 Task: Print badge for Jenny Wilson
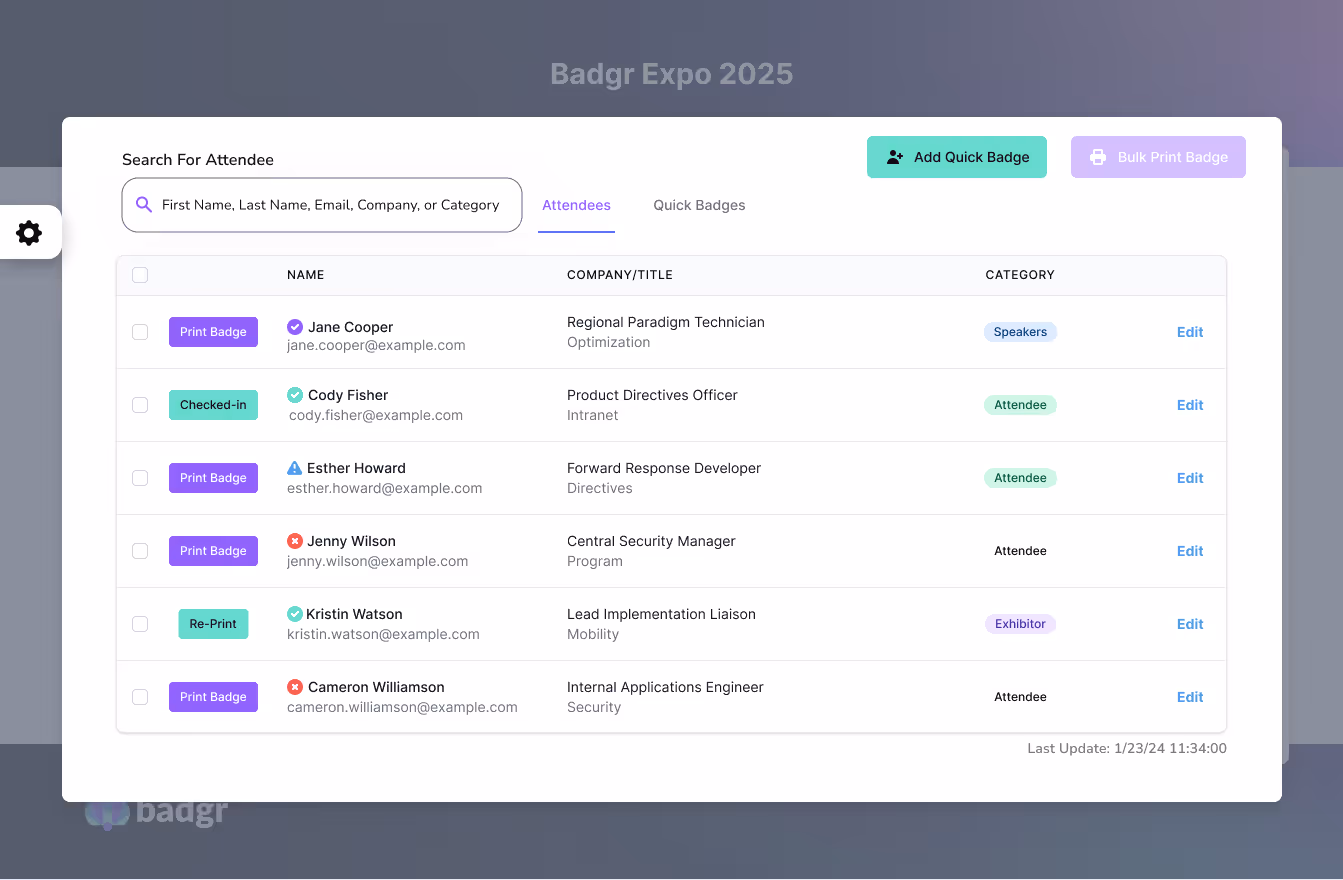pyautogui.click(x=213, y=551)
